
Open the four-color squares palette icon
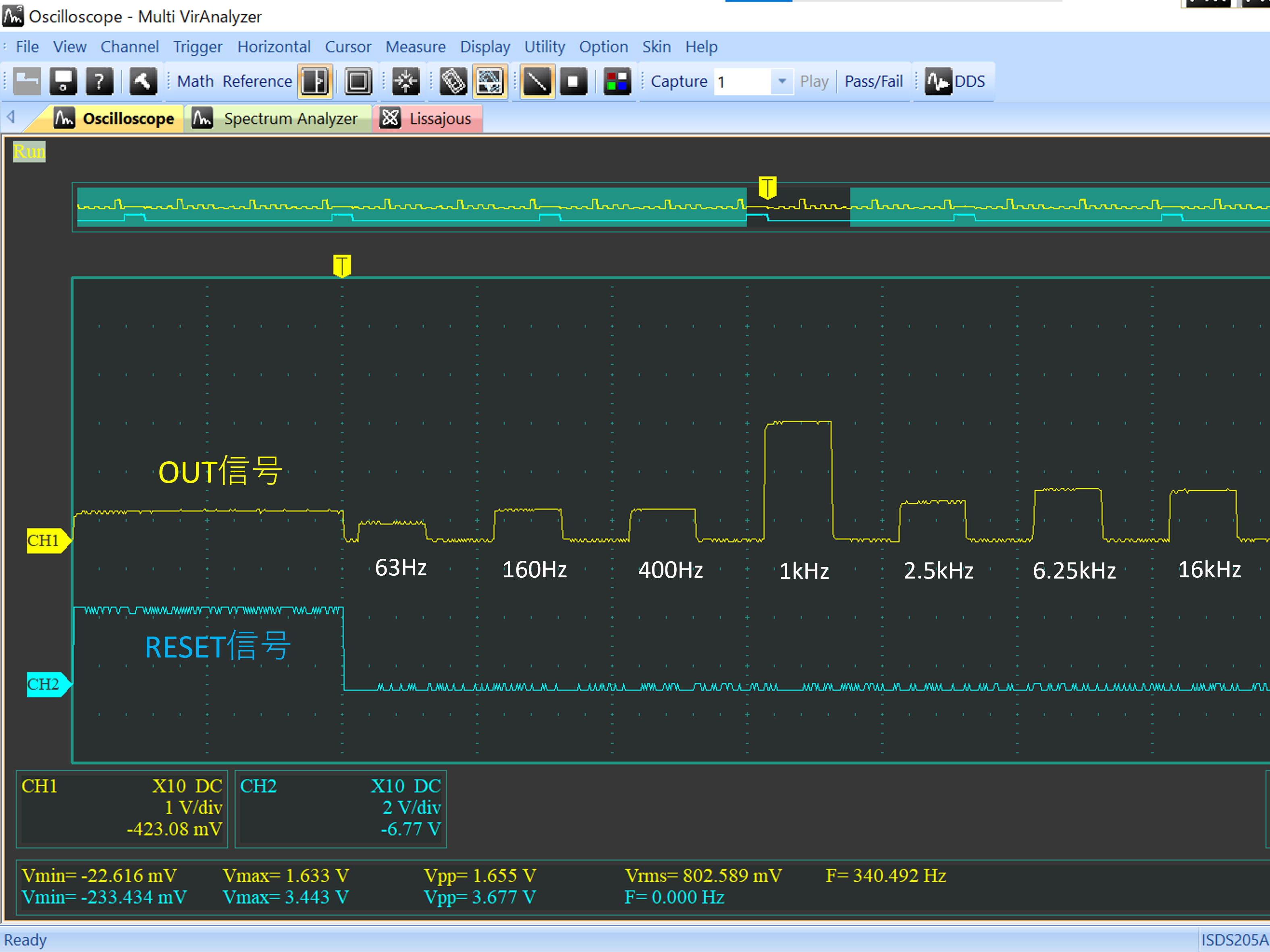[x=617, y=81]
